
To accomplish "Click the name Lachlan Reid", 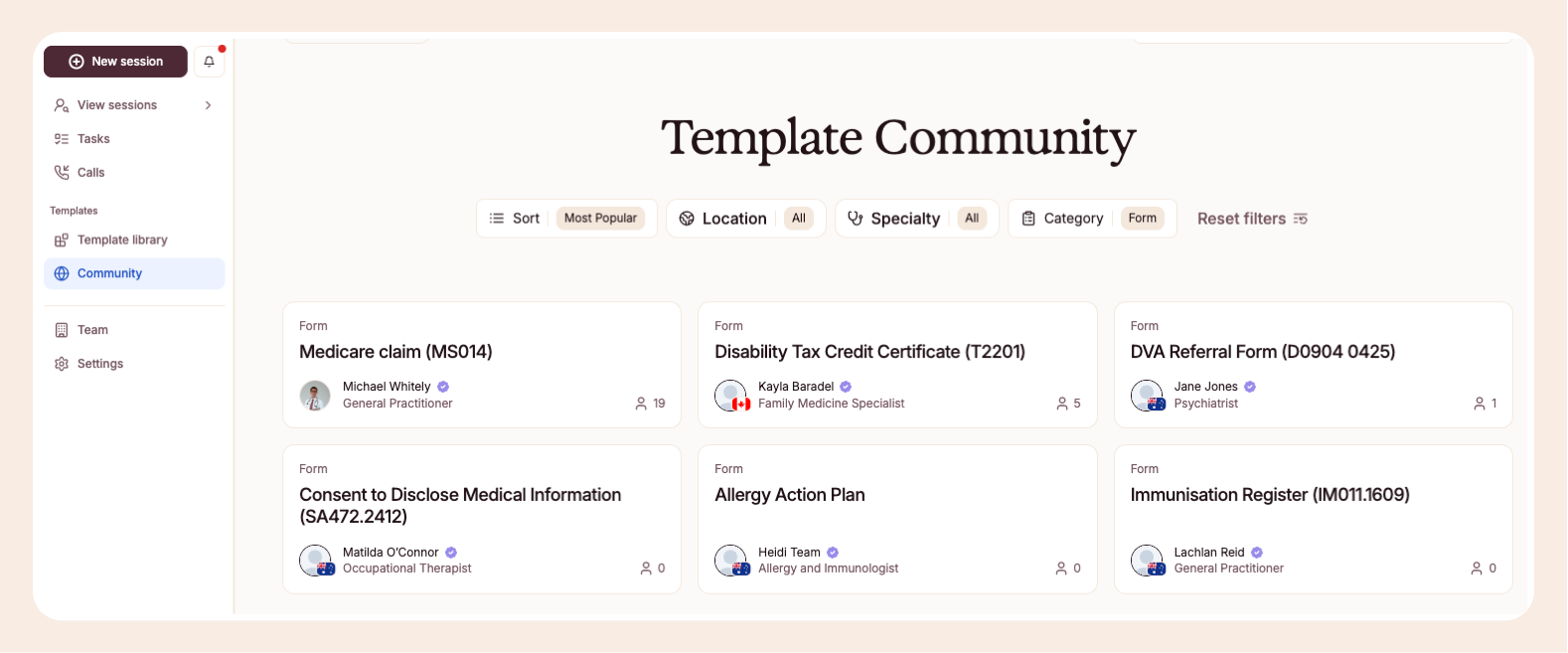I will pos(1209,553).
